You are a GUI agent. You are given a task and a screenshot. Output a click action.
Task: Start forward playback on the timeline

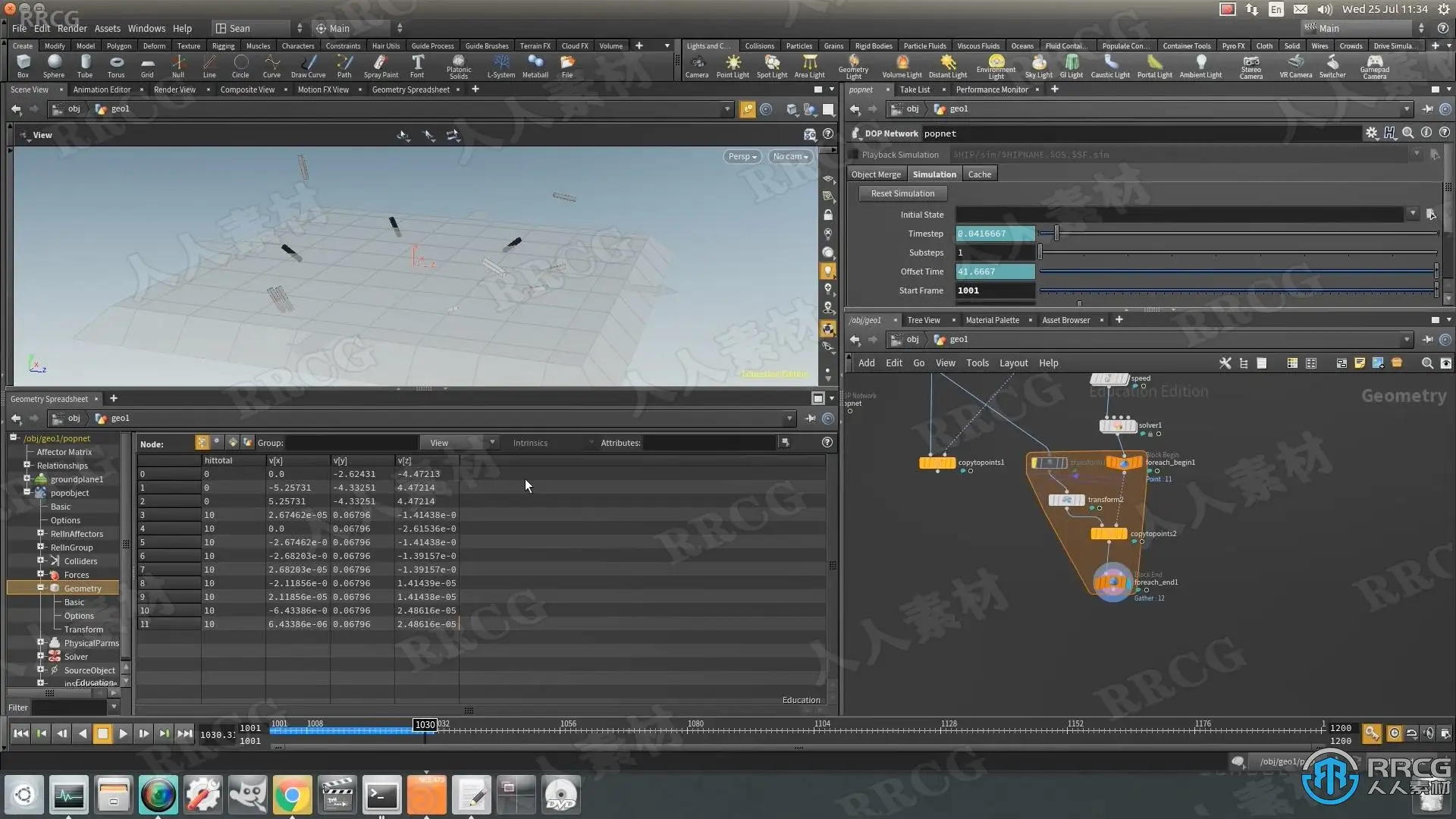pyautogui.click(x=123, y=733)
